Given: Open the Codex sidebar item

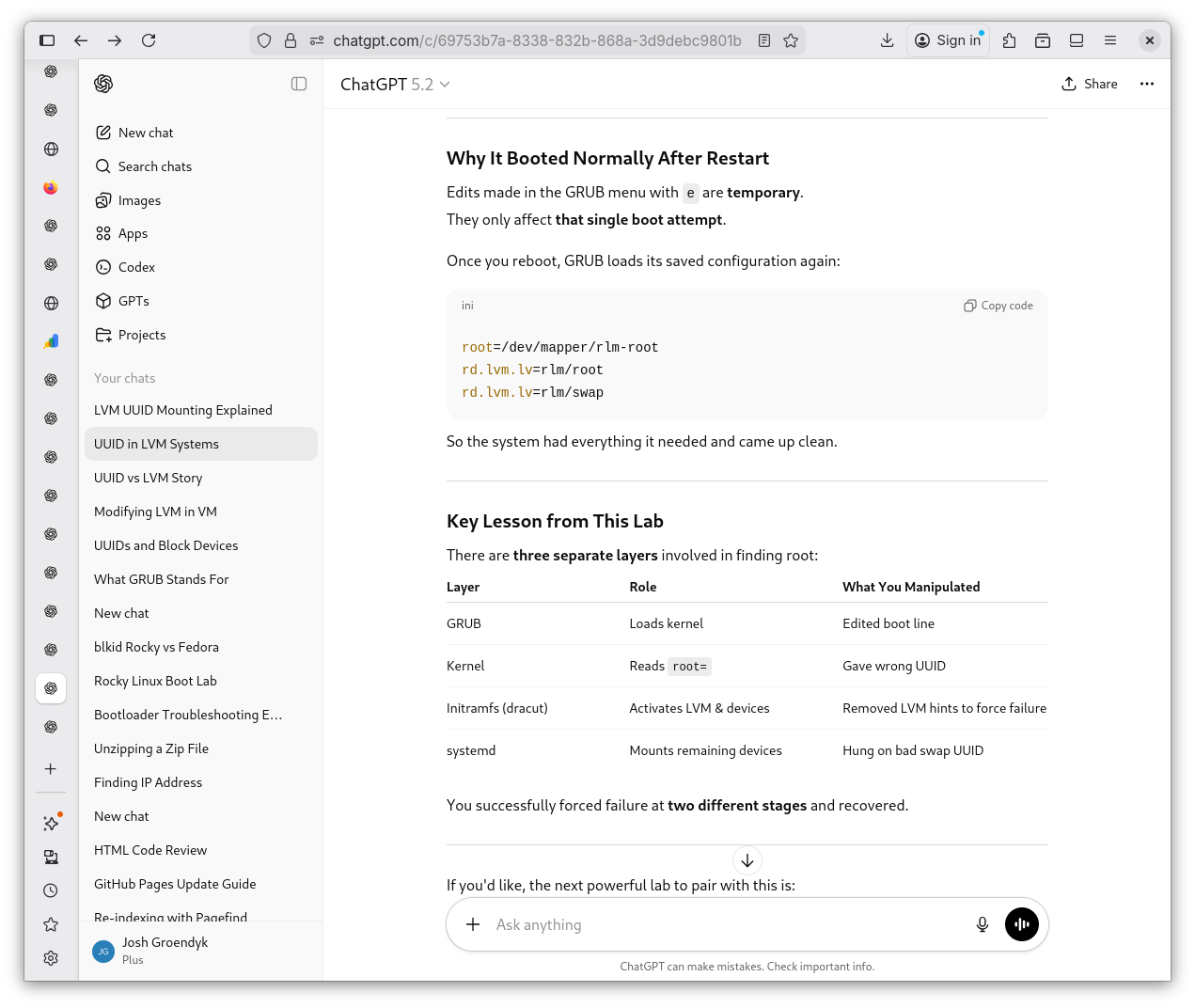Looking at the screenshot, I should coord(136,267).
